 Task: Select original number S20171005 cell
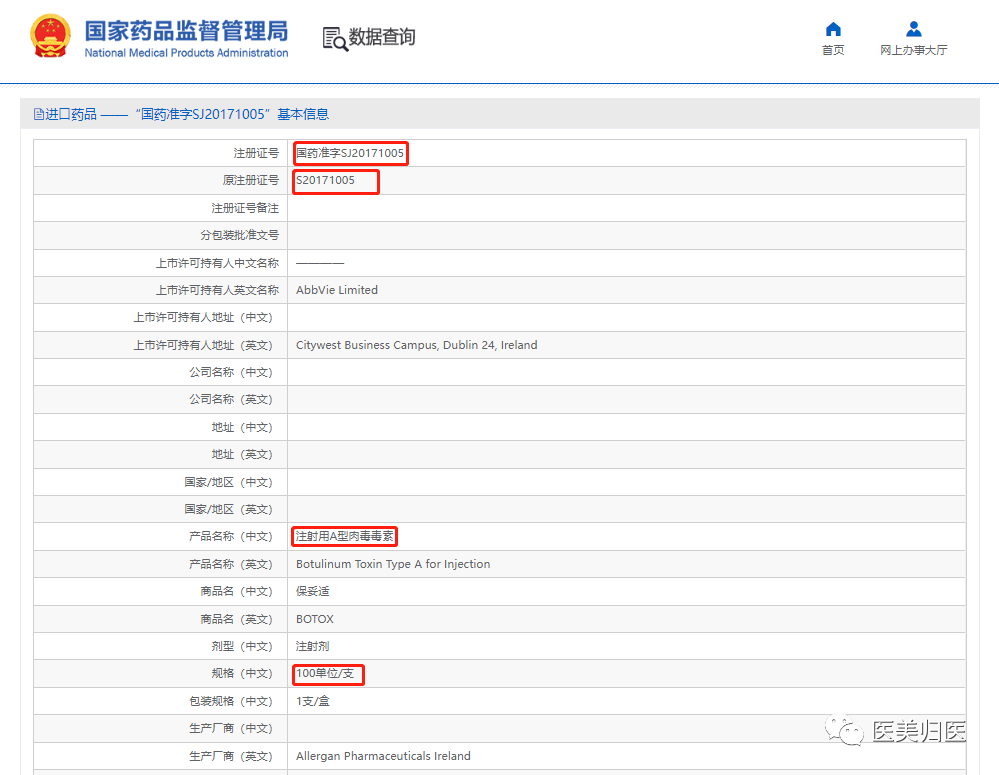coord(325,180)
